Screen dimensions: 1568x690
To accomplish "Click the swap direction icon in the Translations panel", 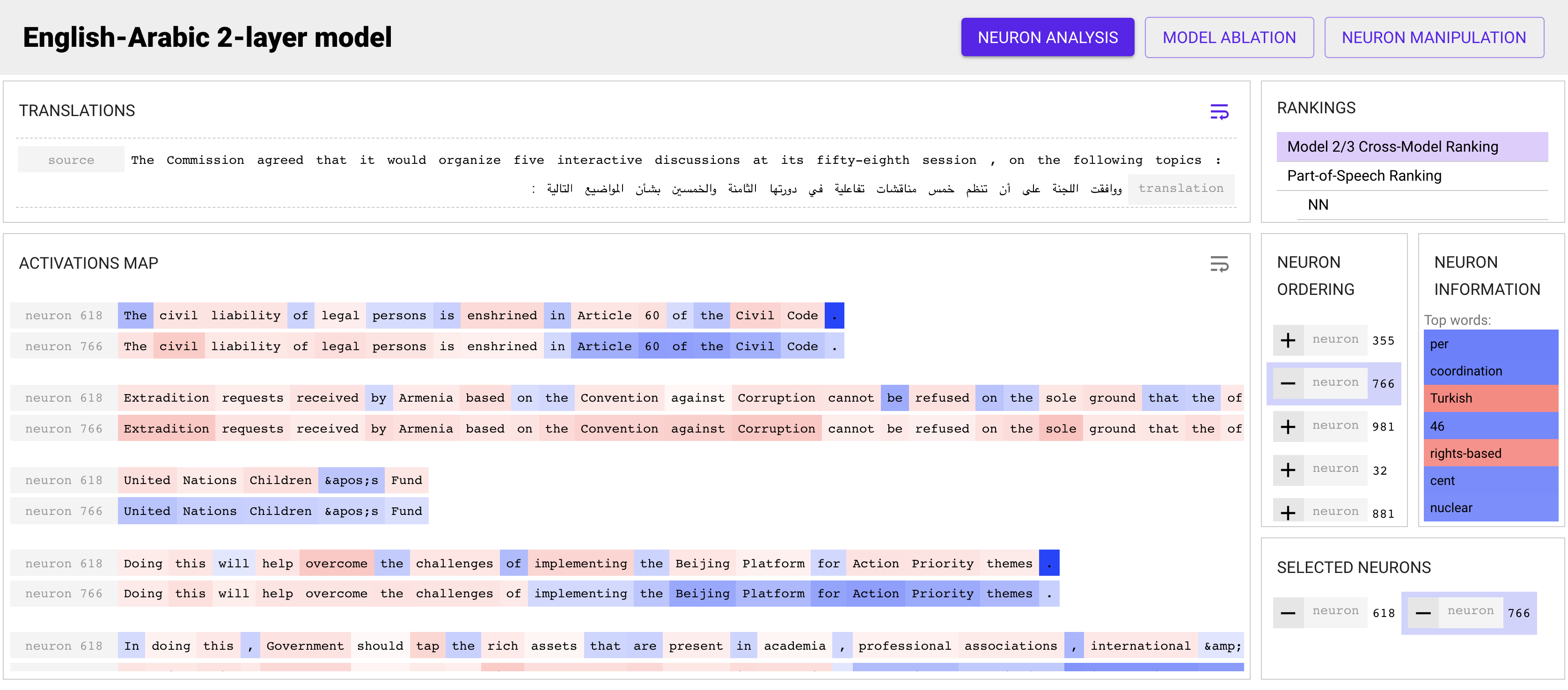I will tap(1219, 112).
